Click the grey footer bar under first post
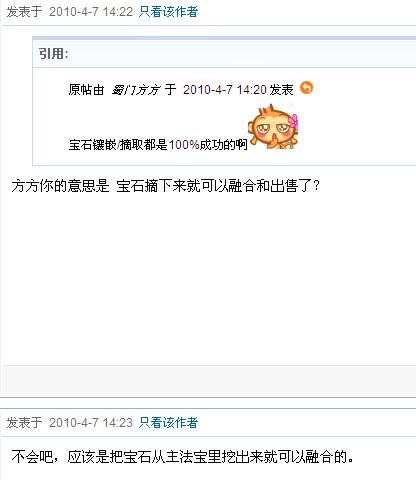 point(209,381)
